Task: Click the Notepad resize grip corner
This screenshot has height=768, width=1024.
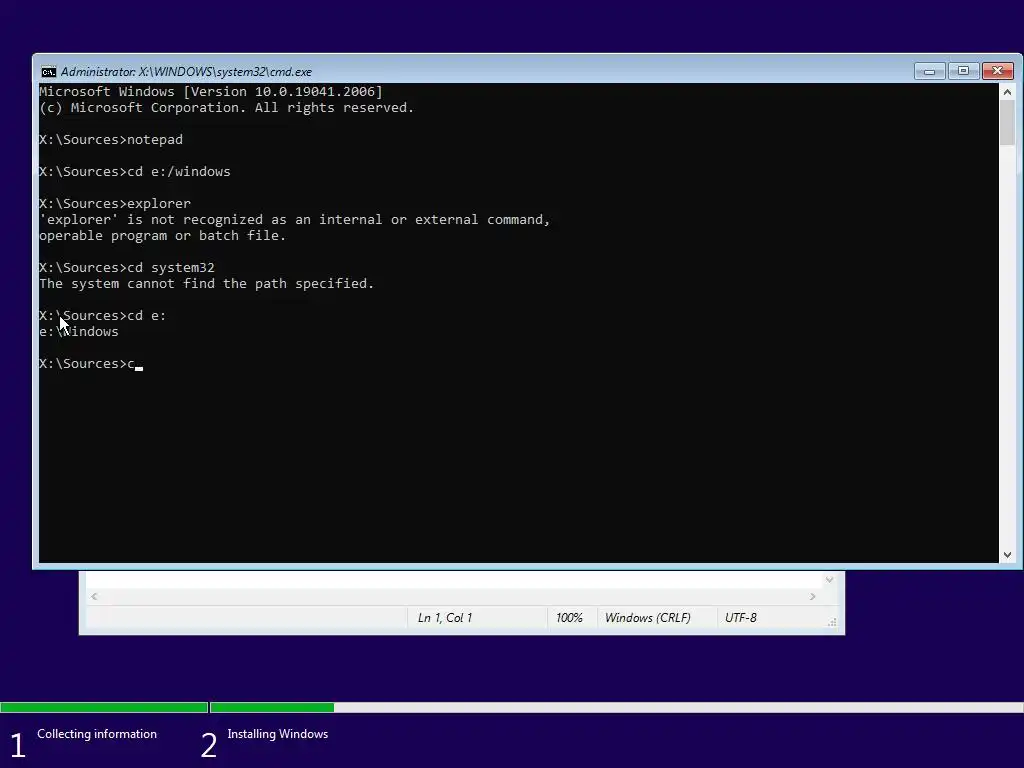Action: (x=832, y=623)
